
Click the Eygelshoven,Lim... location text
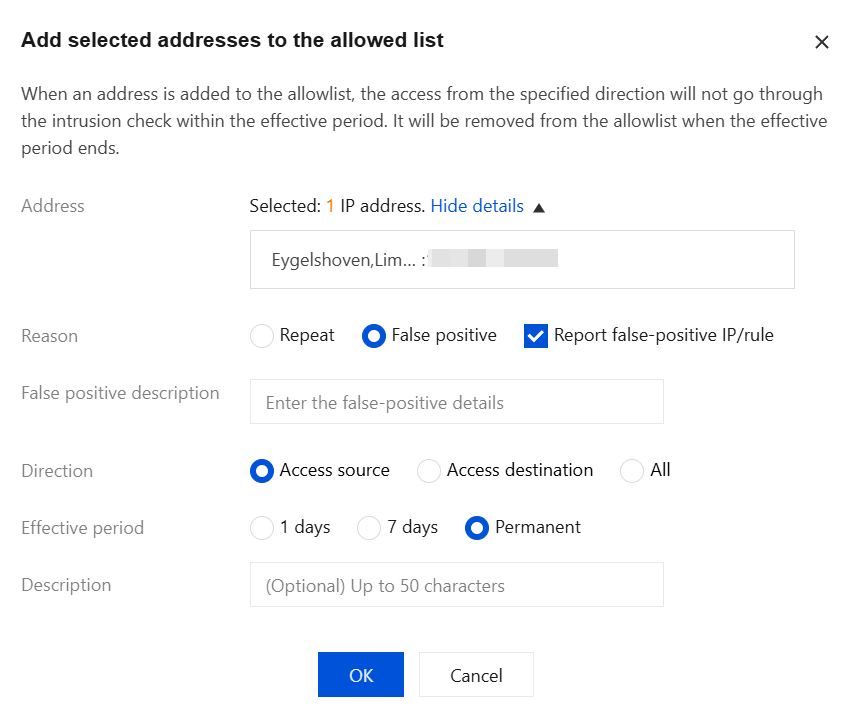(344, 260)
